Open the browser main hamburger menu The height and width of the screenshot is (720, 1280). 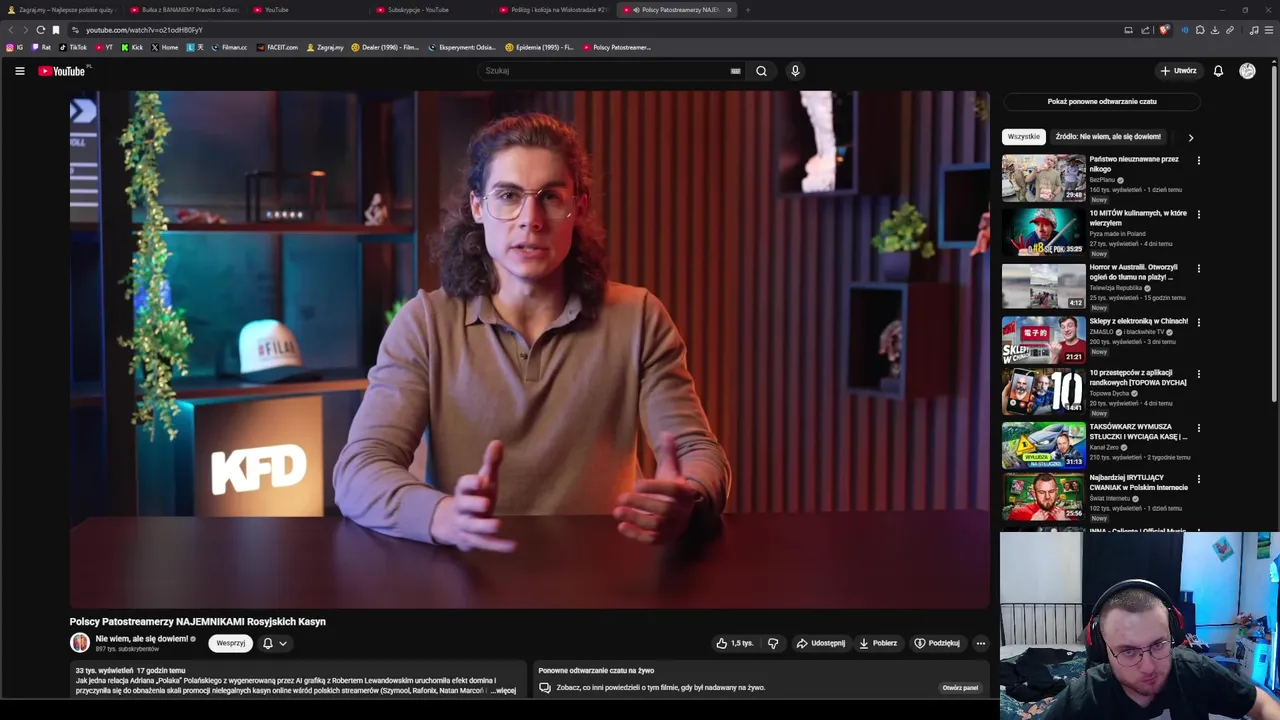click(1270, 30)
